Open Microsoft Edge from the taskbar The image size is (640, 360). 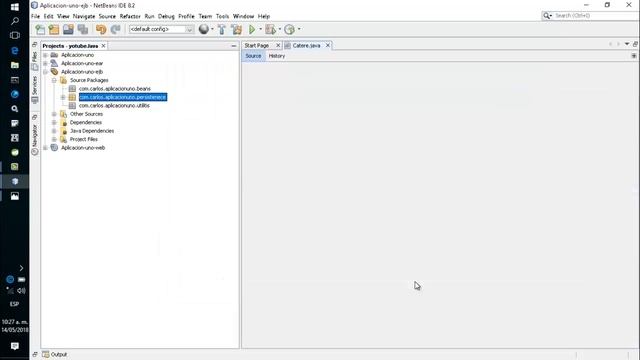(15, 50)
